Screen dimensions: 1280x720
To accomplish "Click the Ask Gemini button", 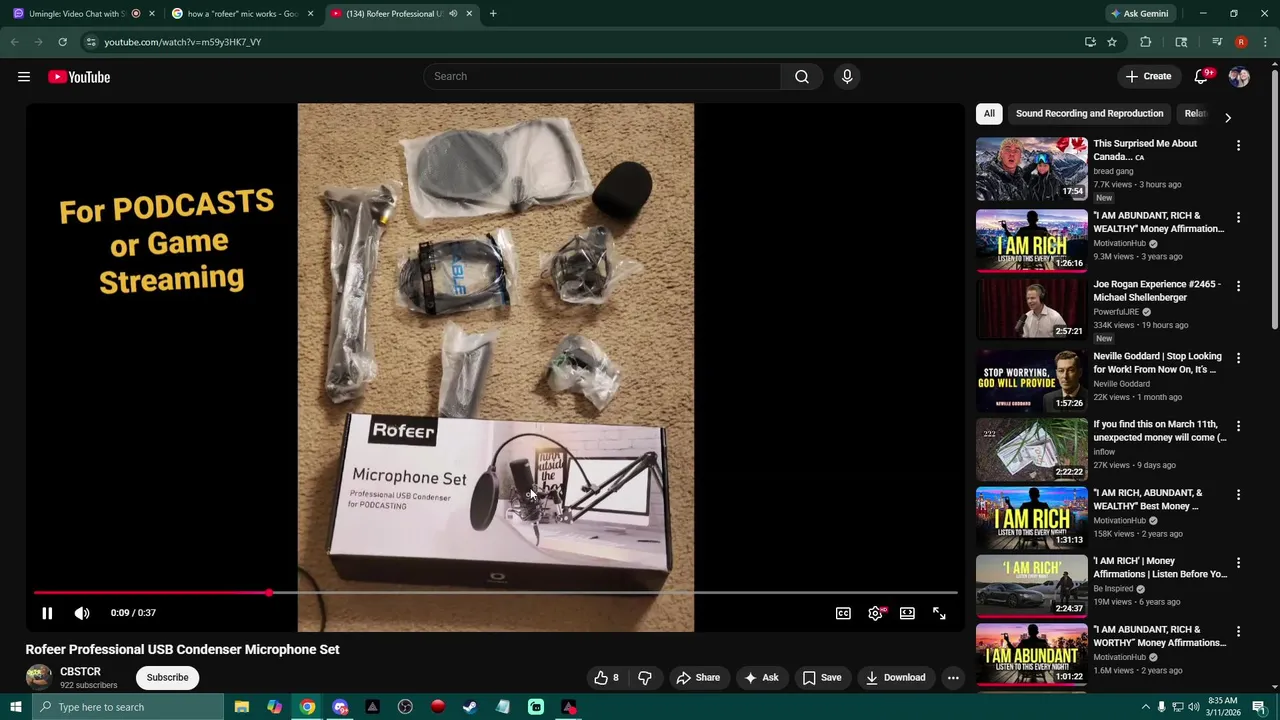I will (x=1139, y=14).
